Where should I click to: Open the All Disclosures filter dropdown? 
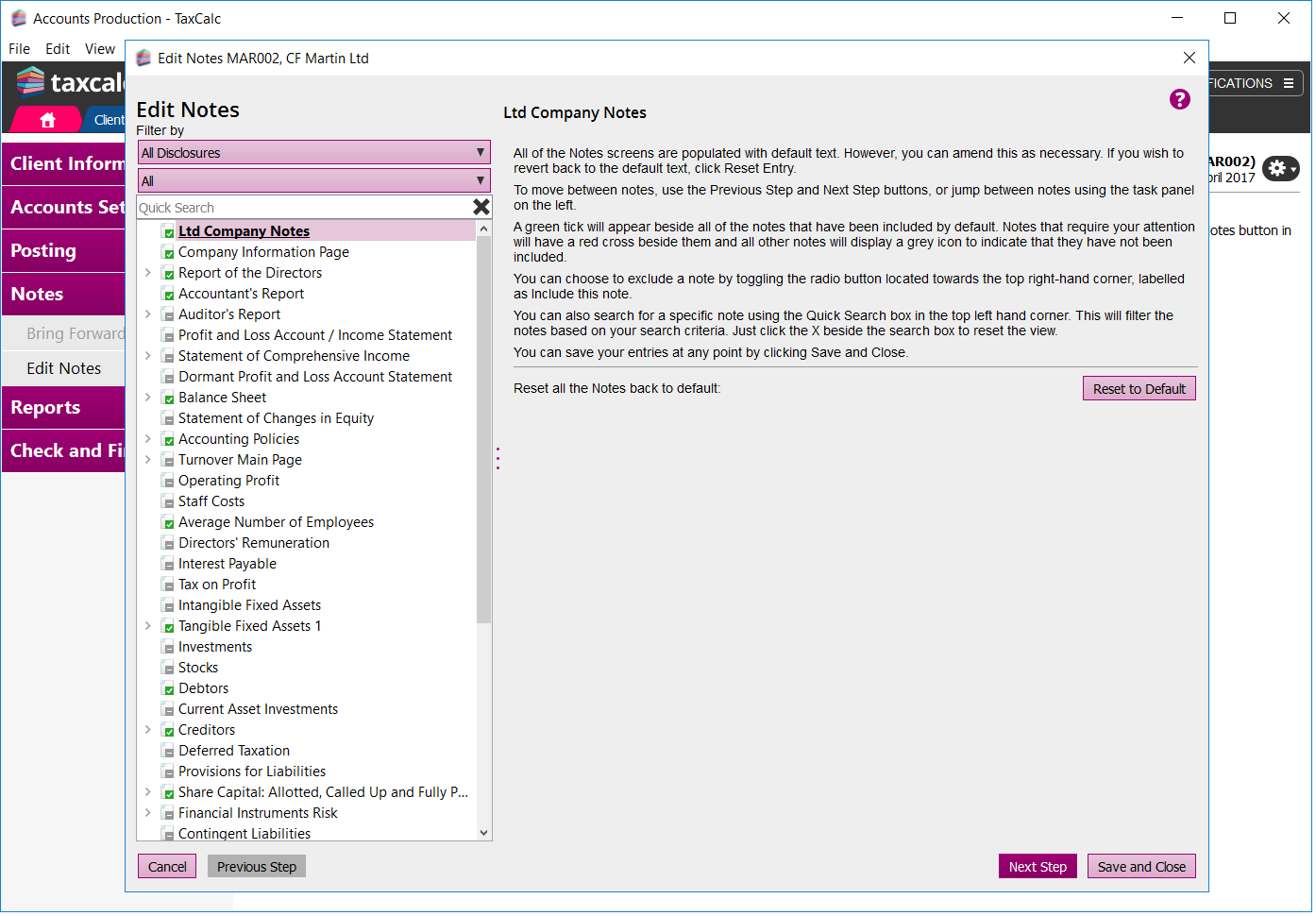(x=313, y=152)
